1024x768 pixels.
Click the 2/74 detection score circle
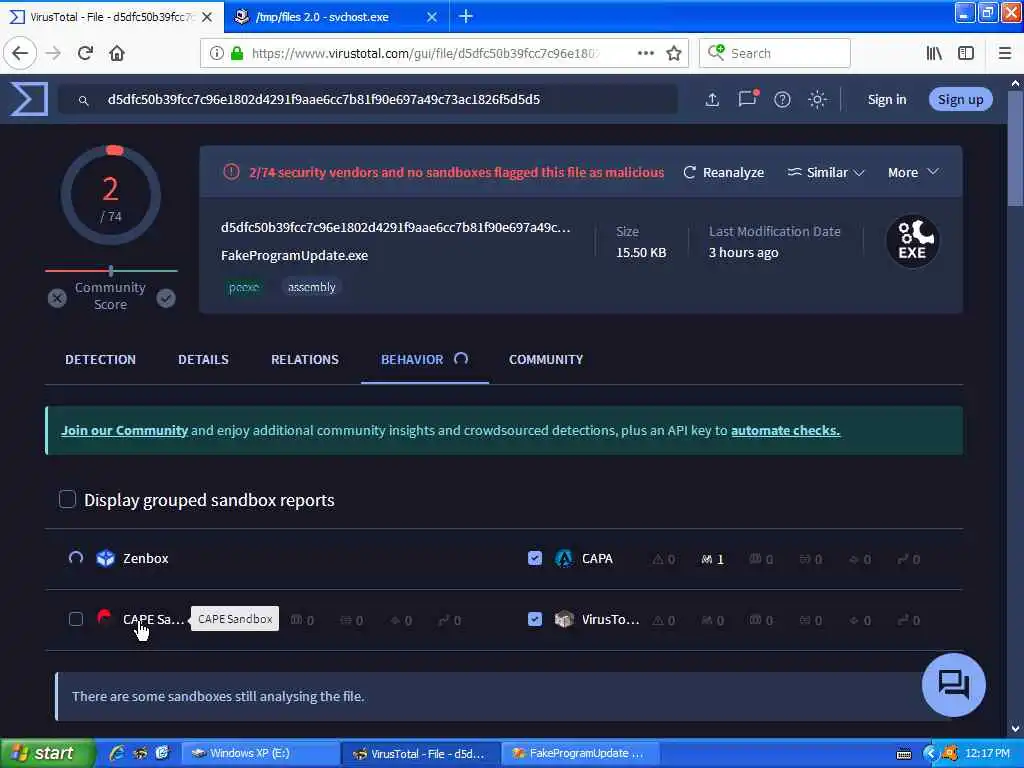pyautogui.click(x=110, y=195)
